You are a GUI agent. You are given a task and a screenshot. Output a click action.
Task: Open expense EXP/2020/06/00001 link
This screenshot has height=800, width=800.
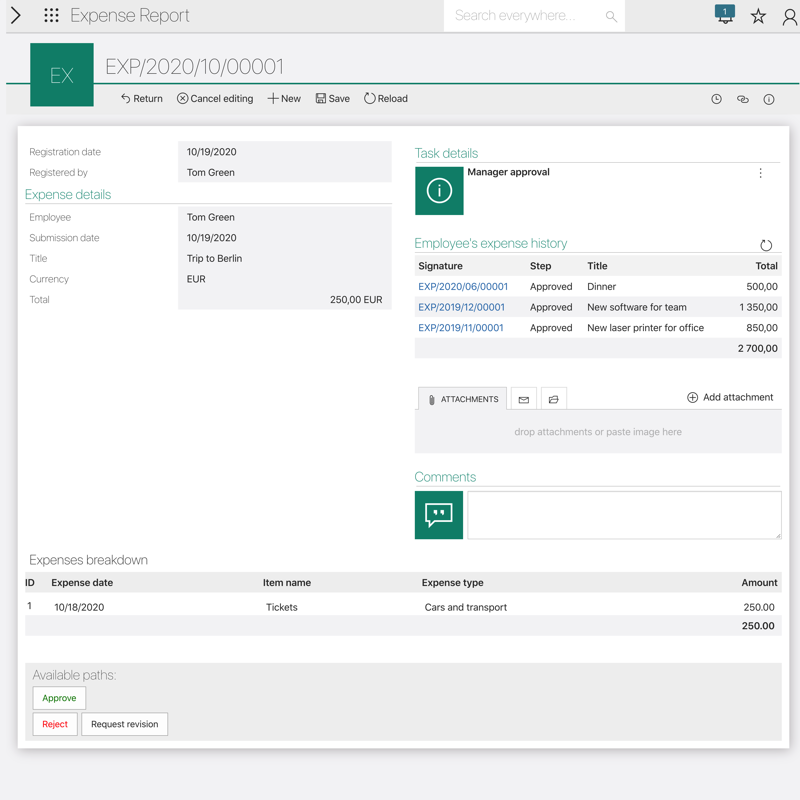tap(463, 287)
